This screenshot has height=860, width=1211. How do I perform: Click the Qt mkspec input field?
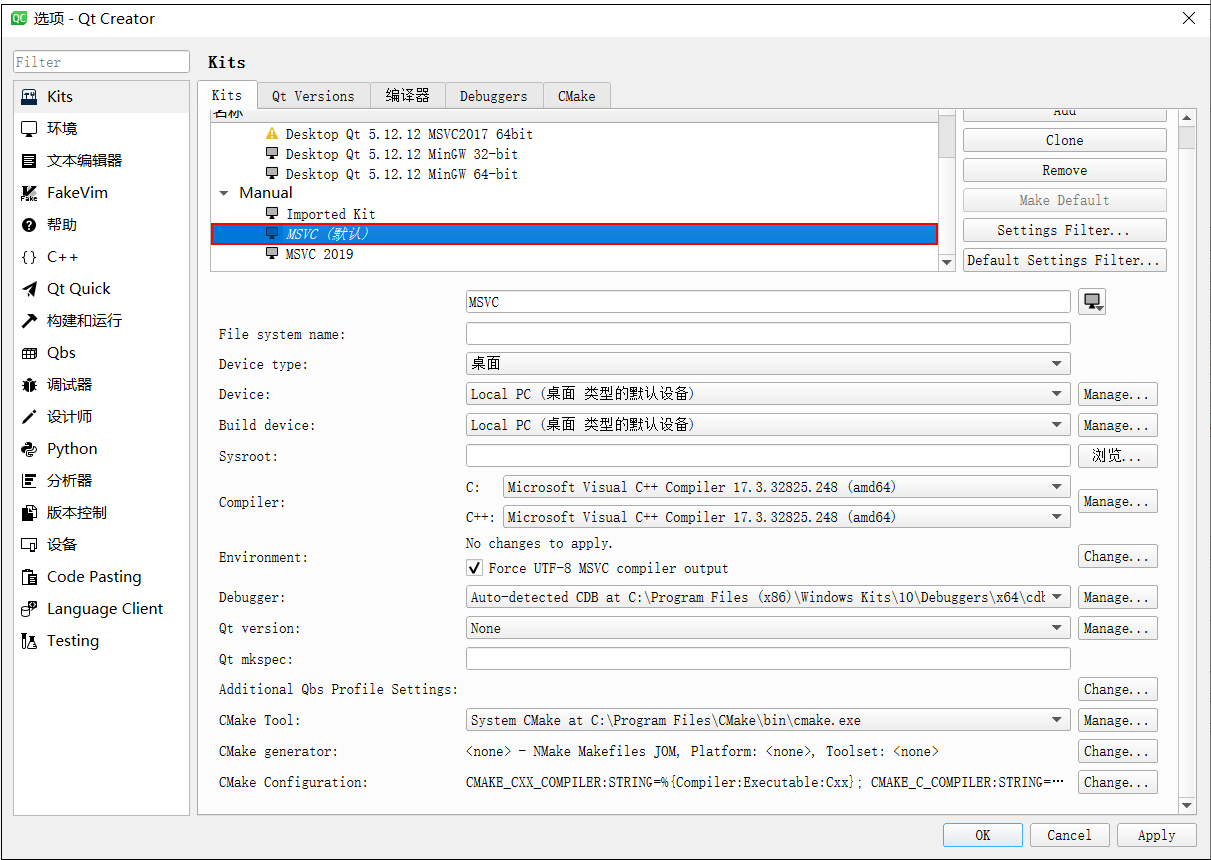pyautogui.click(x=768, y=659)
